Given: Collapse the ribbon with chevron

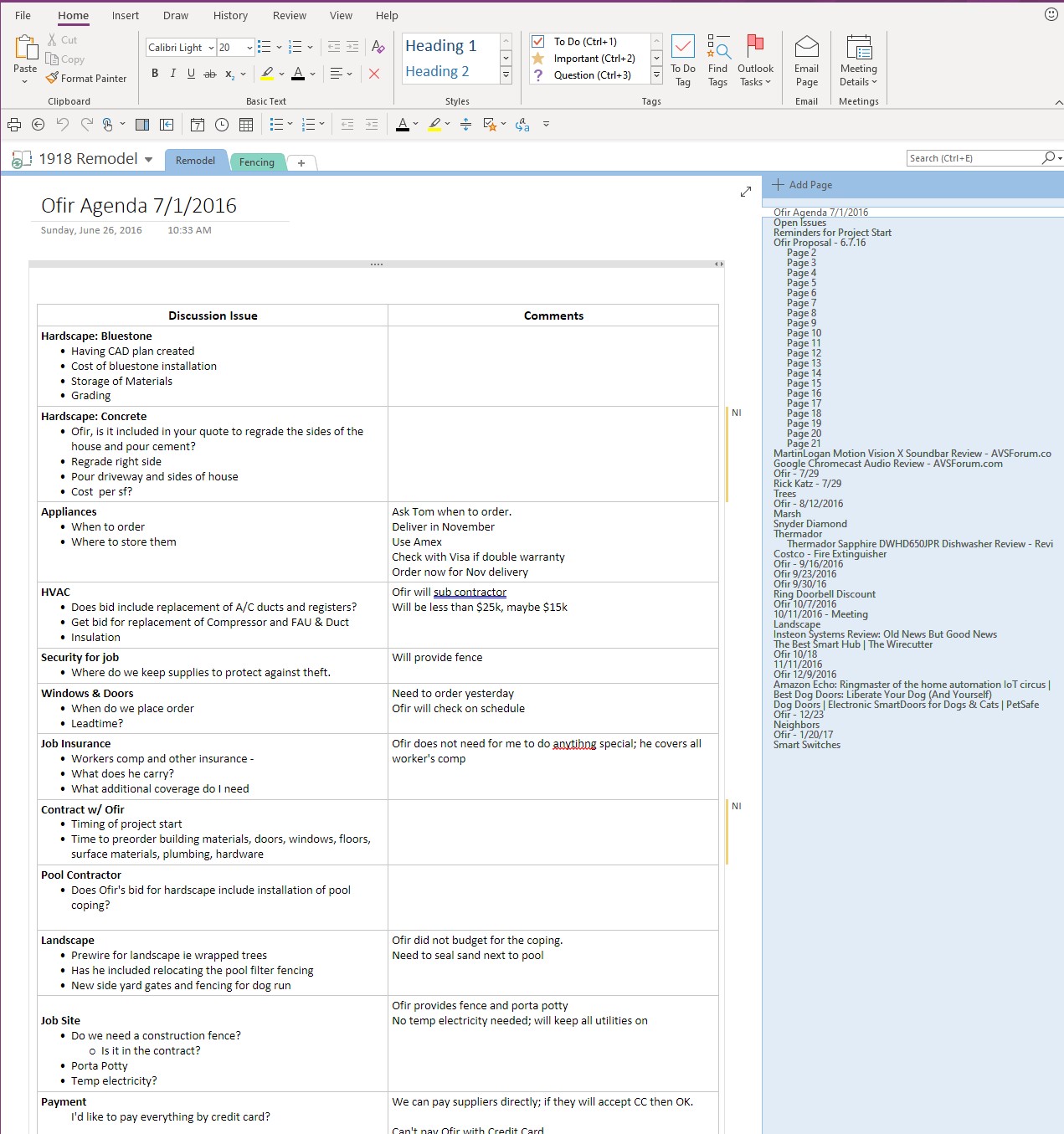Looking at the screenshot, I should pyautogui.click(x=1058, y=102).
